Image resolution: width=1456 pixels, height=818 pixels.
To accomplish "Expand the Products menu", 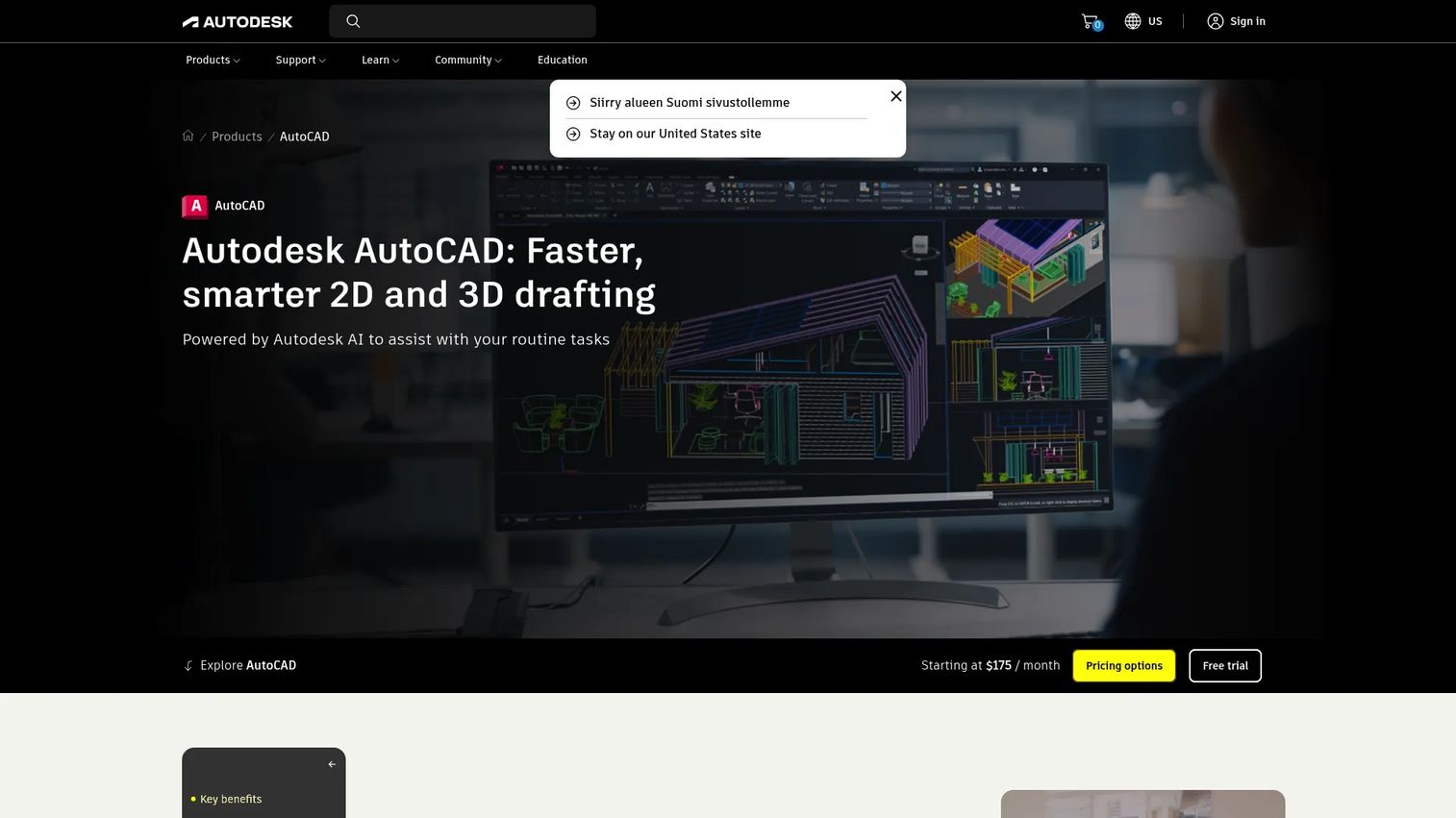I will click(213, 60).
